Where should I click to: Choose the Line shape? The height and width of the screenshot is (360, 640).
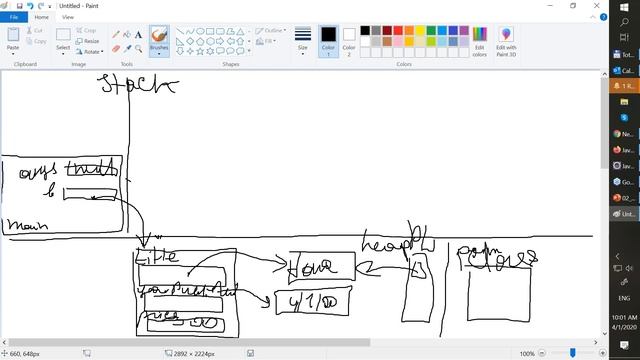[180, 31]
